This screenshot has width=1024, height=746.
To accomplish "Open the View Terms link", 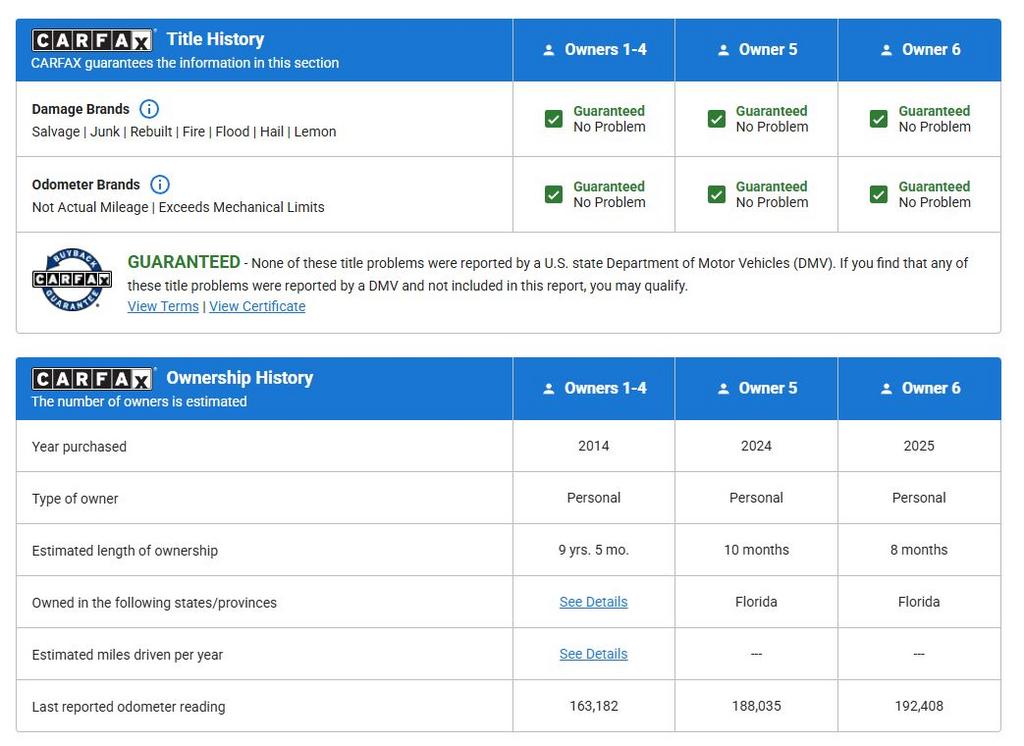I will pos(163,306).
